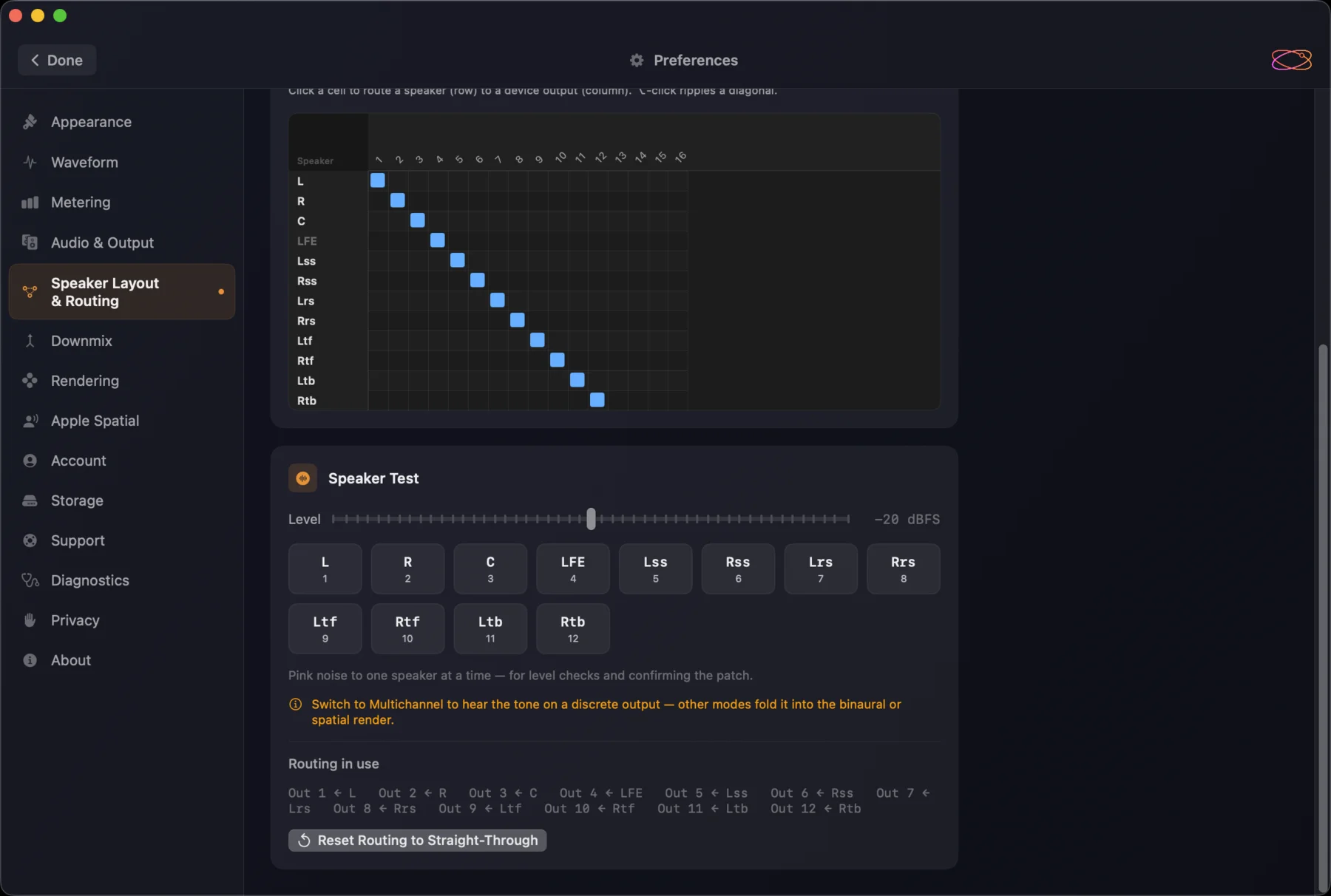Click the Metering bars icon
1331x896 pixels.
click(30, 203)
